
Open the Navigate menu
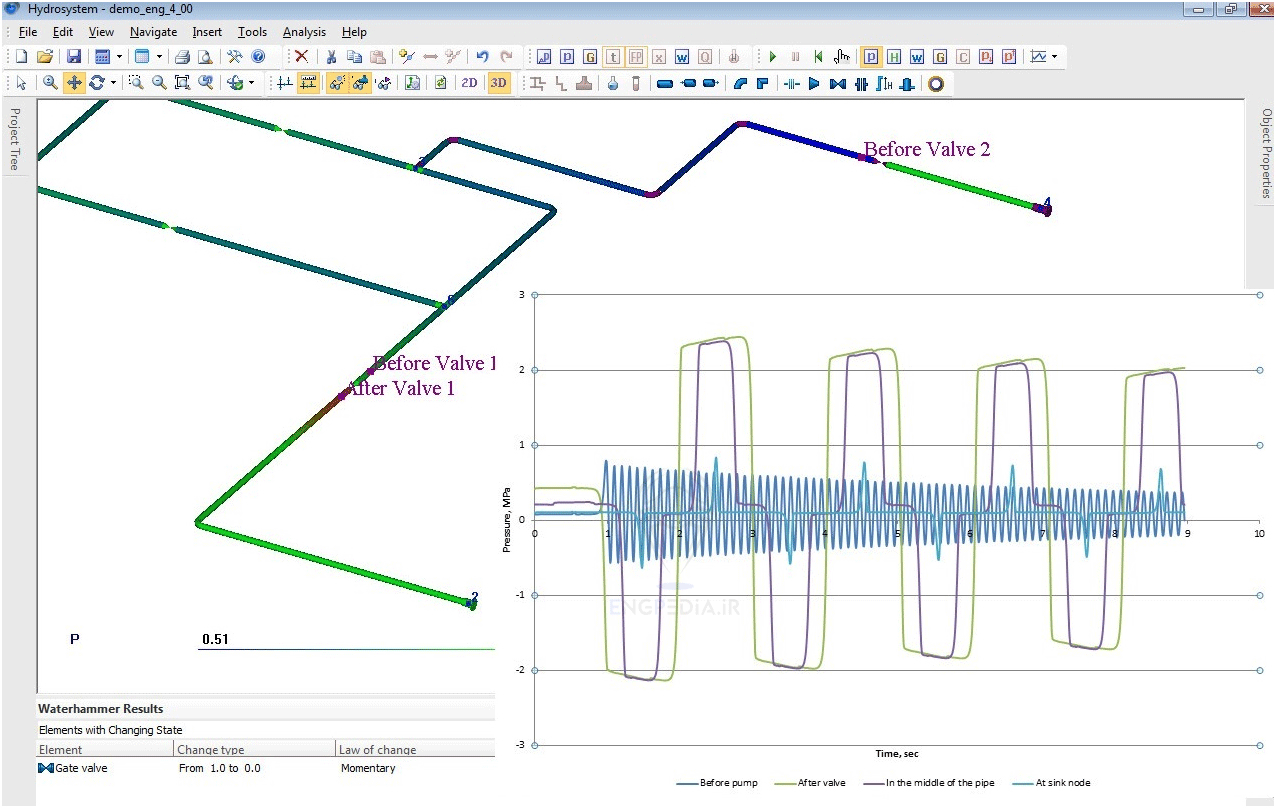(153, 31)
